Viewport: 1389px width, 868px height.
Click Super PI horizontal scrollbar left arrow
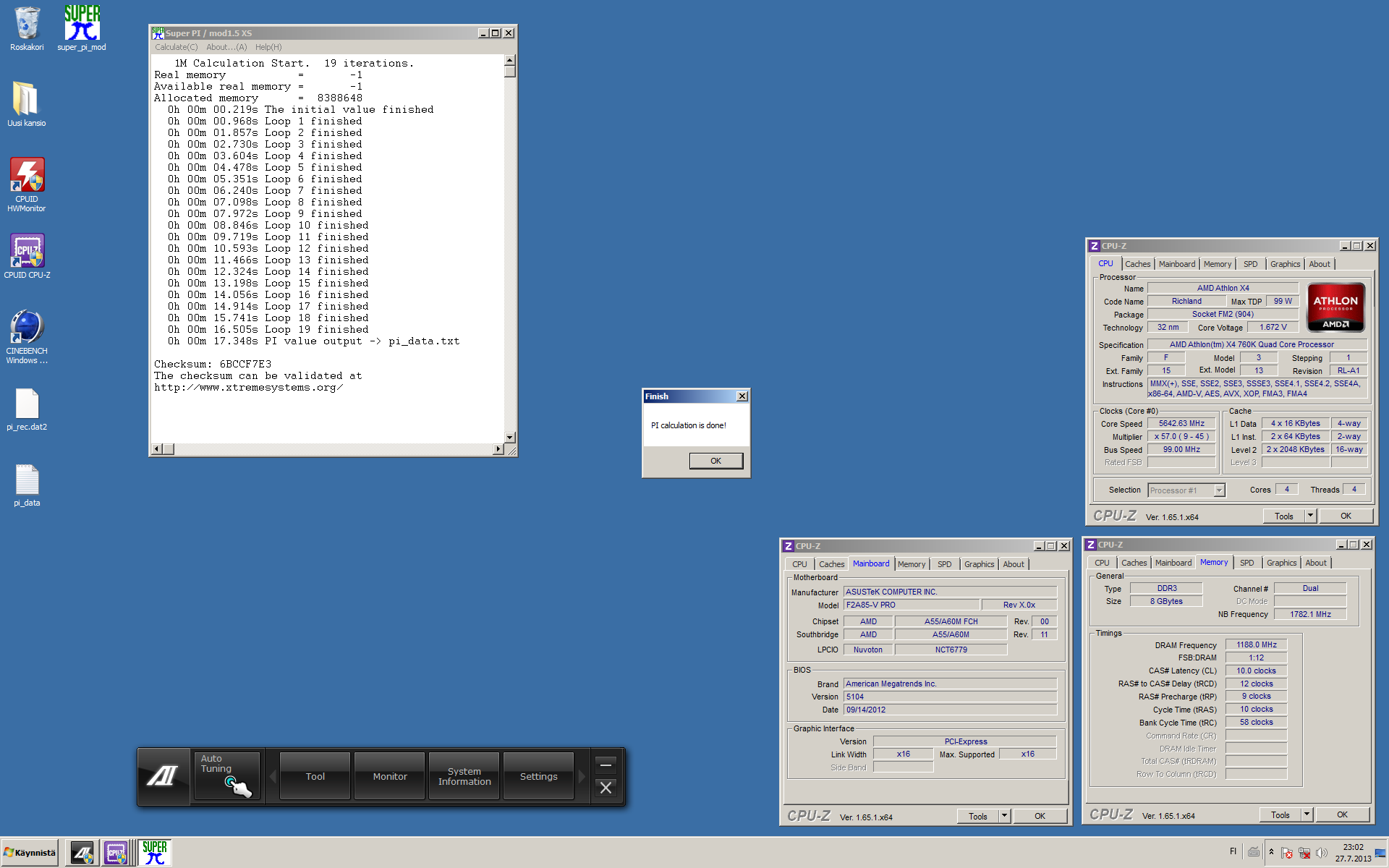(156, 449)
